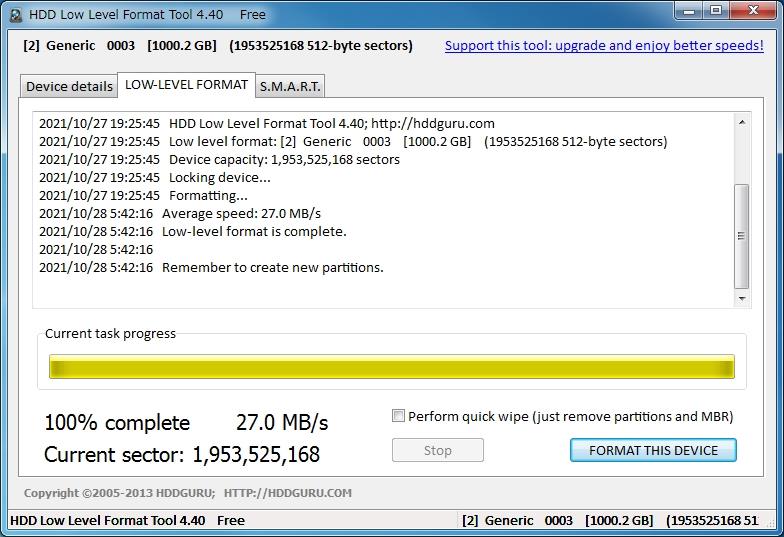Click the Stop button
This screenshot has width=784, height=537.
[438, 450]
